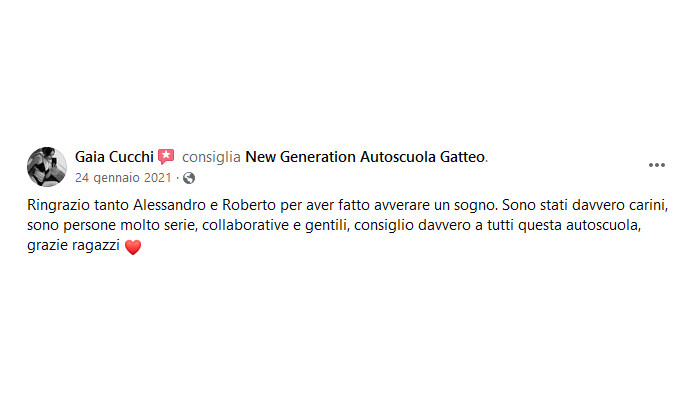This screenshot has width=700, height=400.
Task: Visit the New Generation Autoscuola Gatteo page
Action: [365, 157]
